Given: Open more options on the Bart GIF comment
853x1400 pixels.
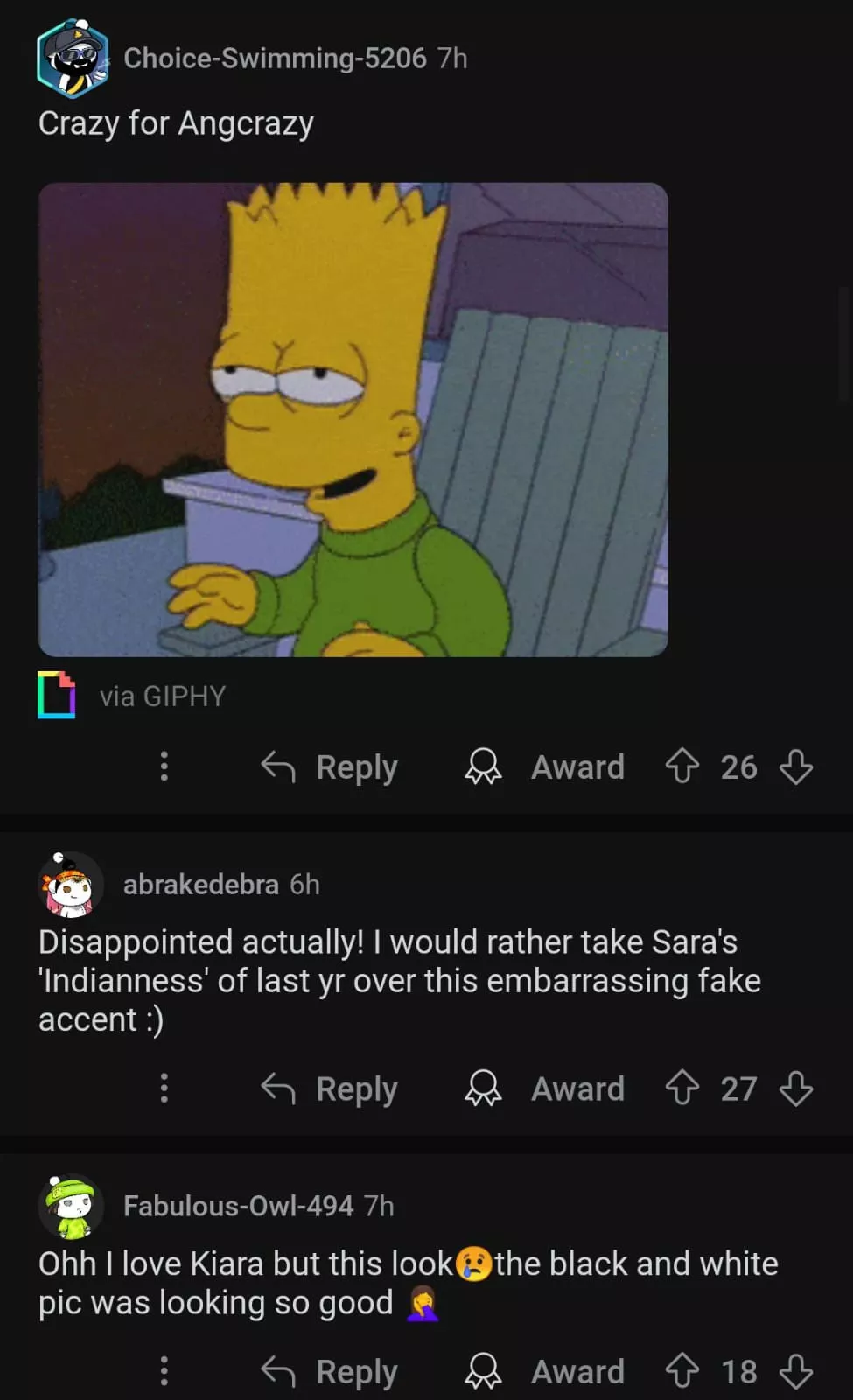Looking at the screenshot, I should click(x=164, y=766).
